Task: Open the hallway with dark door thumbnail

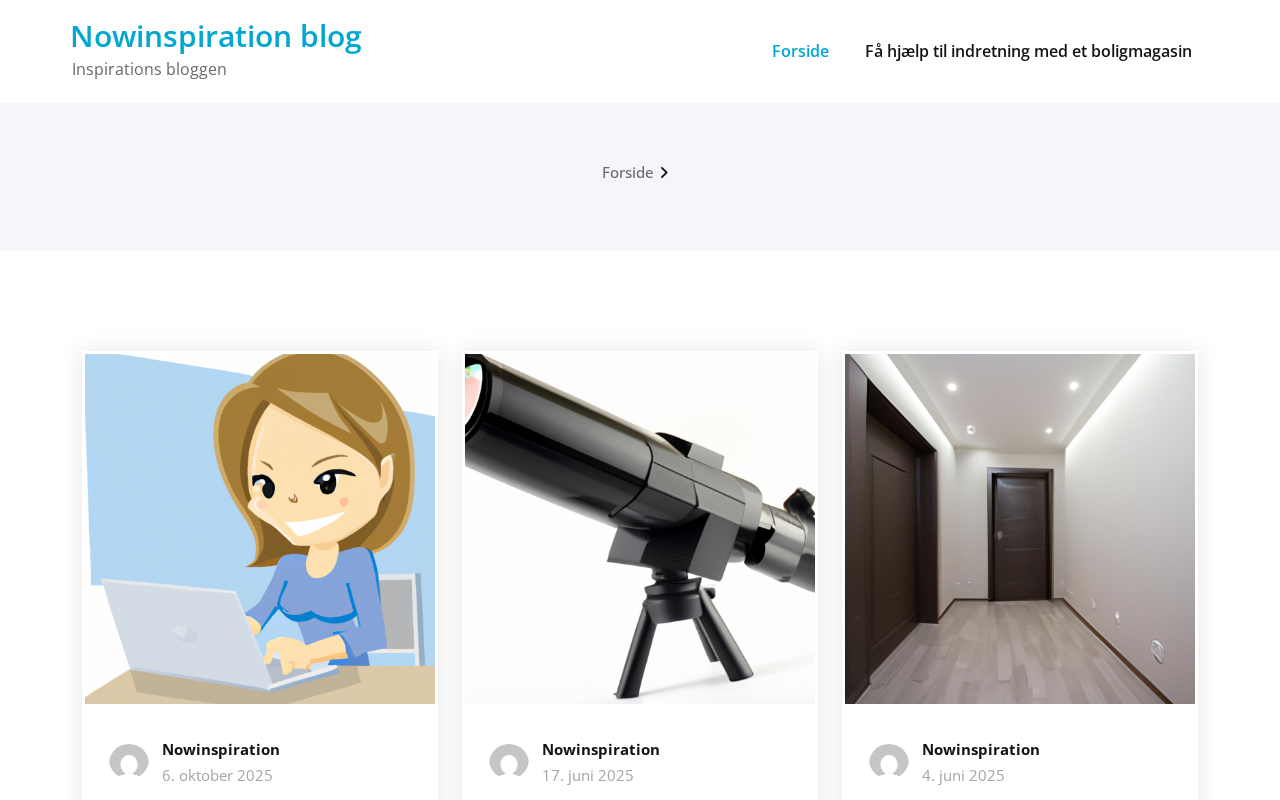Action: coord(1020,529)
